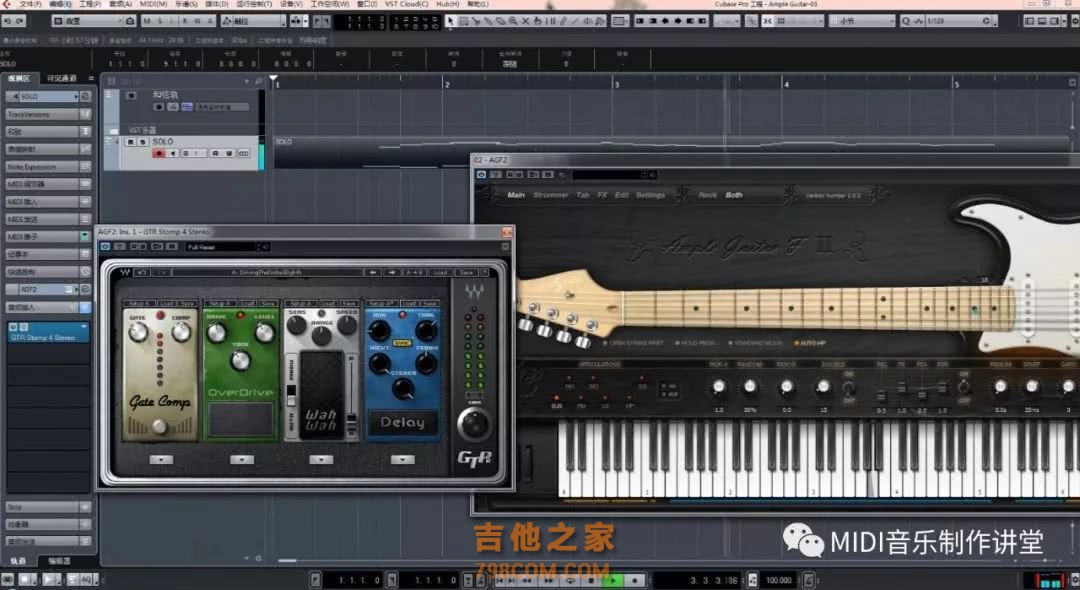Click the TONE knob on OverDrive
The width and height of the screenshot is (1080, 590).
click(240, 360)
